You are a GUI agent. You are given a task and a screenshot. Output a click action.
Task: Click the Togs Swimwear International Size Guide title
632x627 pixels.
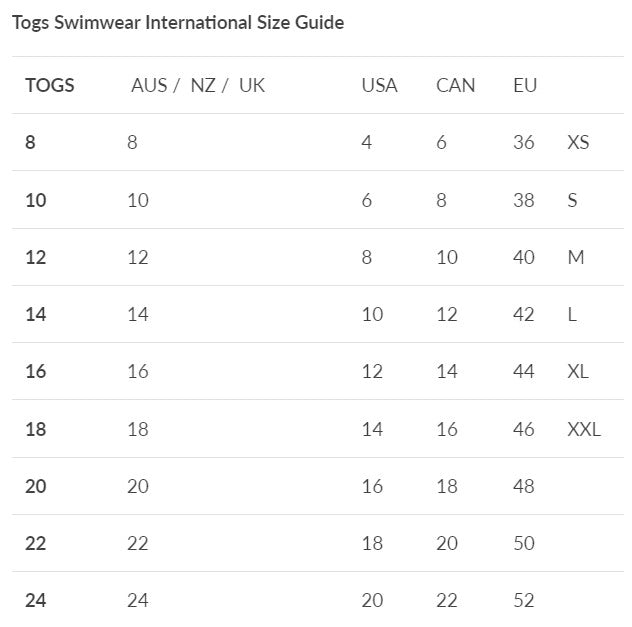[177, 22]
